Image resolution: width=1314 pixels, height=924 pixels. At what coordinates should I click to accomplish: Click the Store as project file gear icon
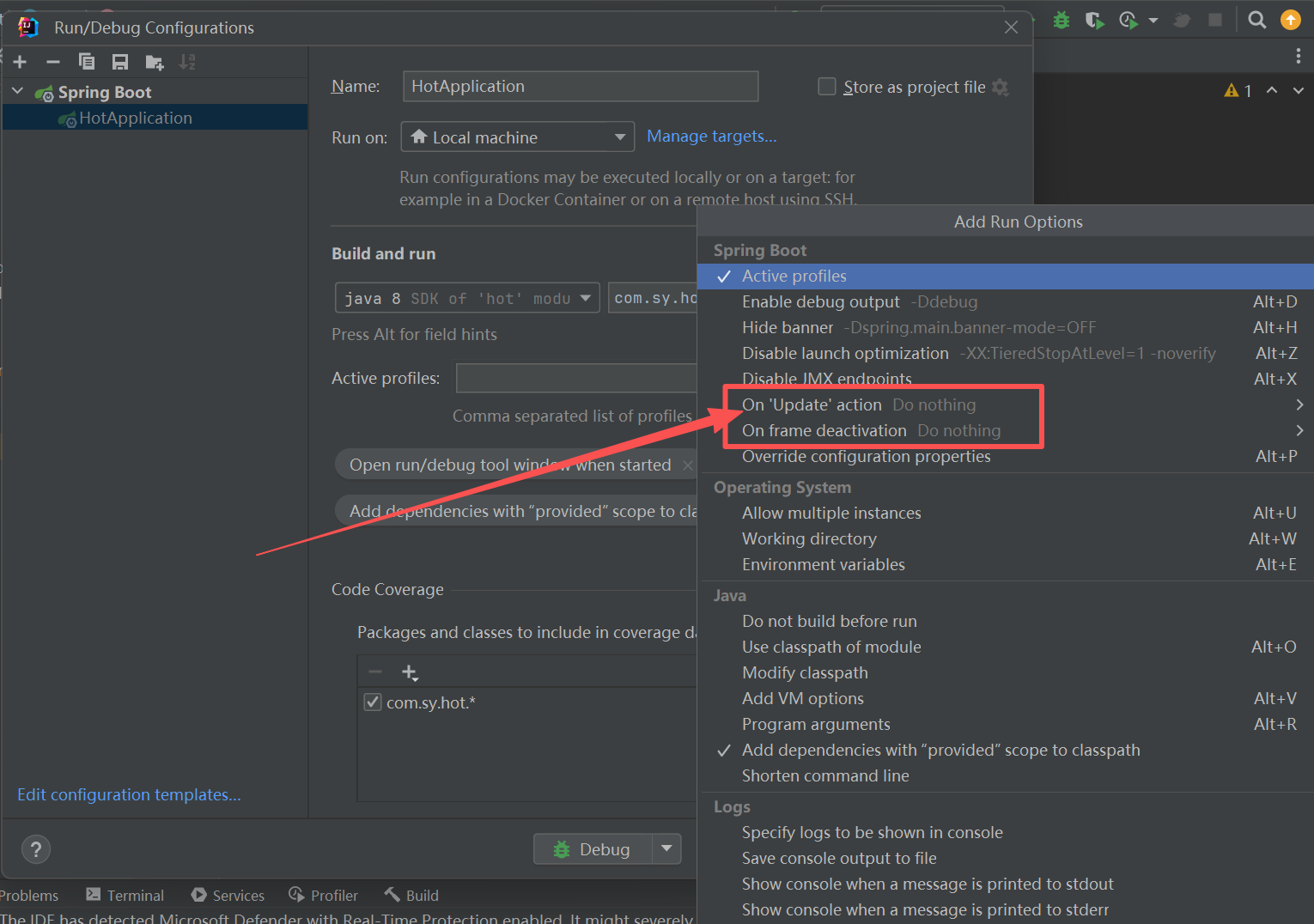point(1001,87)
